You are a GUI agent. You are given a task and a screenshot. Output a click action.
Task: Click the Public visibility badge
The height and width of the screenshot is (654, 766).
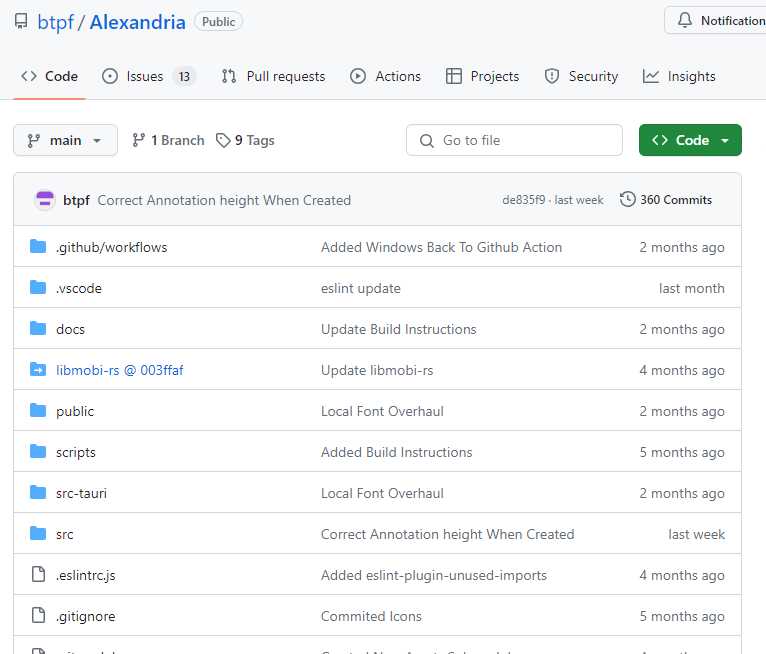tap(218, 21)
